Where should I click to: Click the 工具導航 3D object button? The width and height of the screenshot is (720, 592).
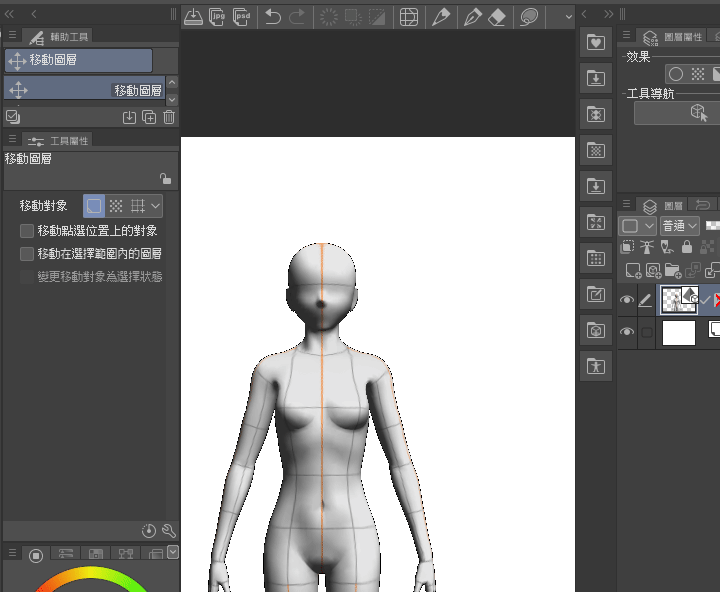tap(676, 113)
